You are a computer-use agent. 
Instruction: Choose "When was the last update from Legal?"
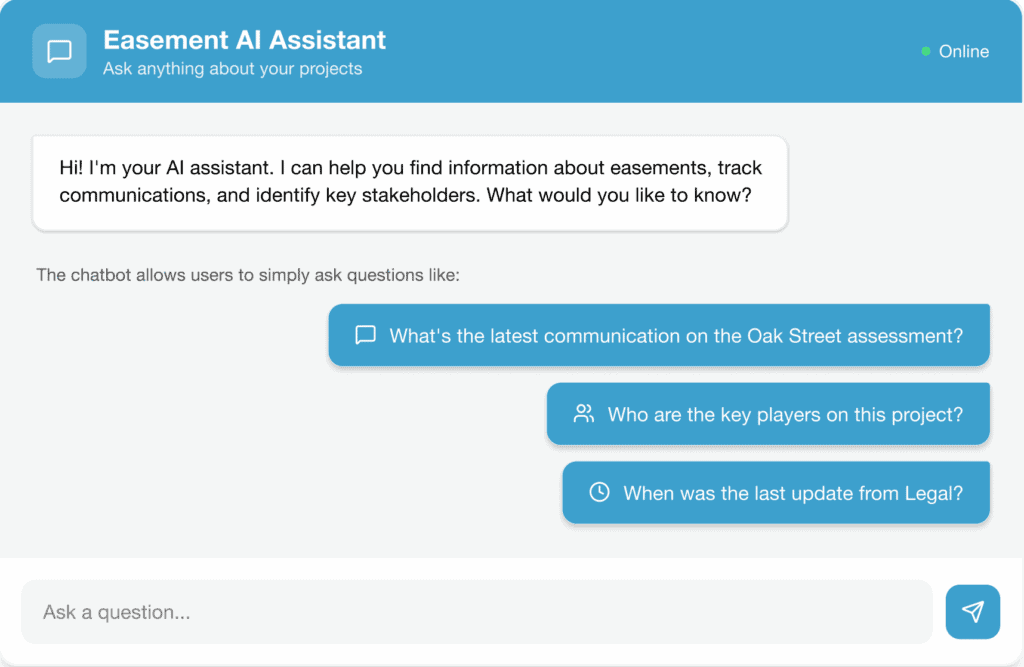[792, 492]
